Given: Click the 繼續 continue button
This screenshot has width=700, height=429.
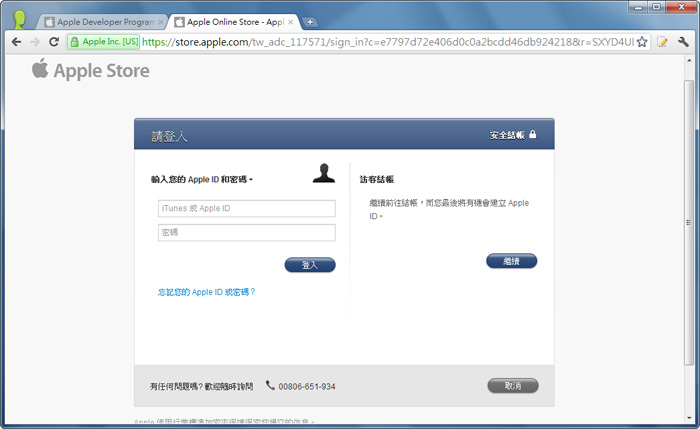Looking at the screenshot, I should pyautogui.click(x=512, y=261).
